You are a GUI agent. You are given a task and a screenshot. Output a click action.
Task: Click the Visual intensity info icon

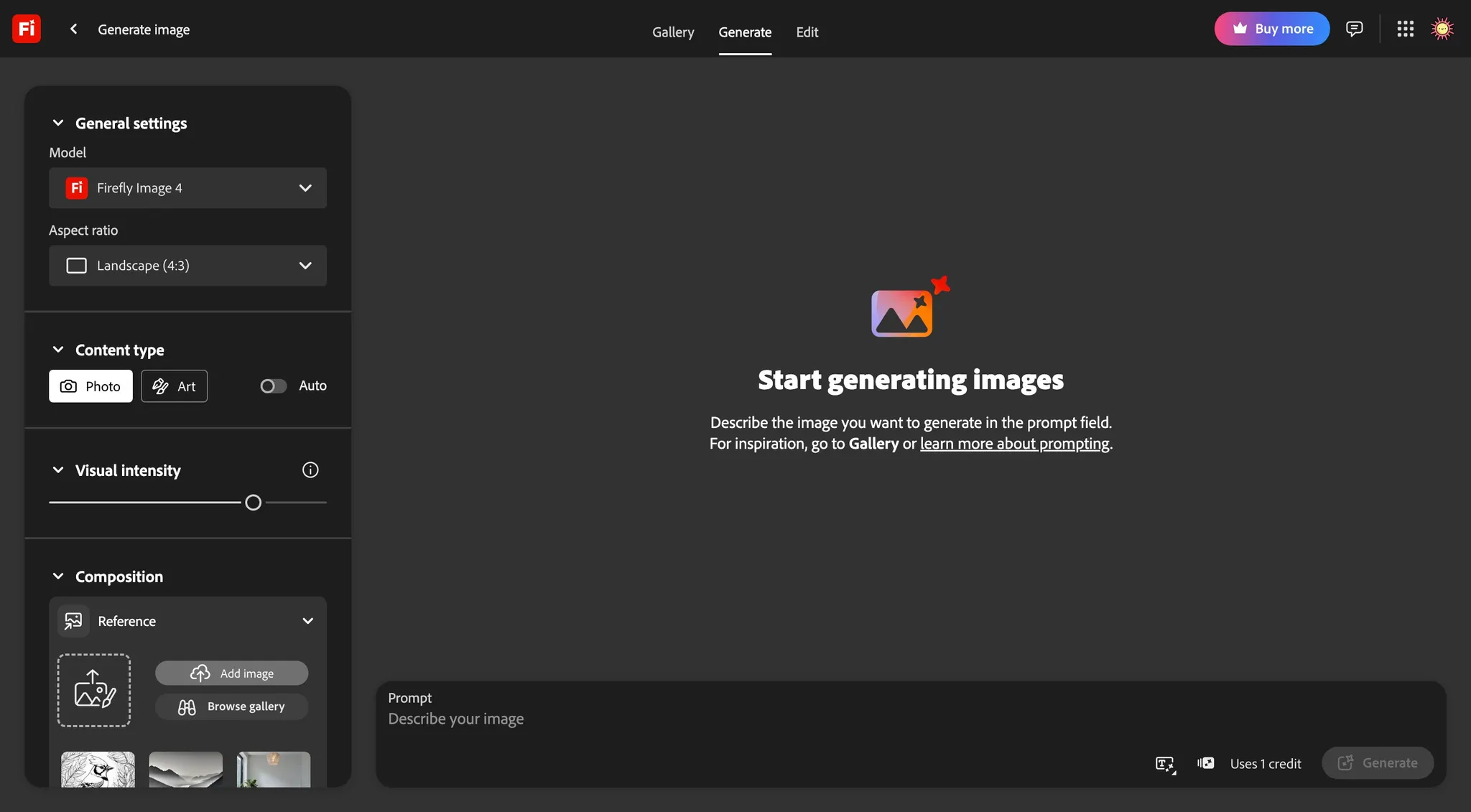[x=310, y=470]
